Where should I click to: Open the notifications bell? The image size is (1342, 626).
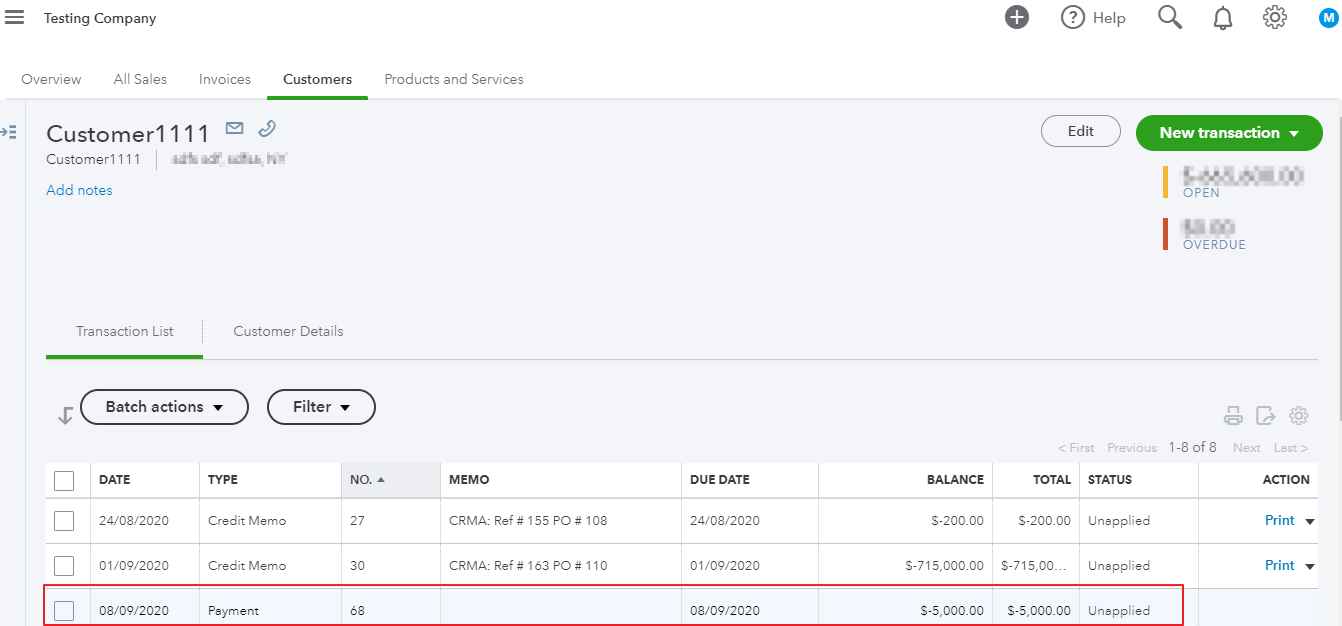pyautogui.click(x=1222, y=18)
